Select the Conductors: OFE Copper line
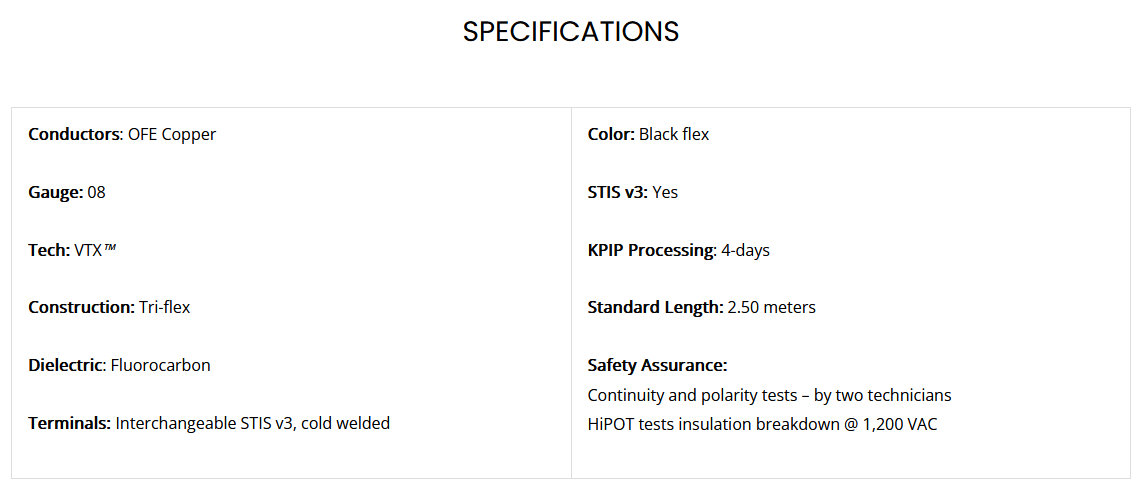Image resolution: width=1138 pixels, height=489 pixels. [122, 134]
